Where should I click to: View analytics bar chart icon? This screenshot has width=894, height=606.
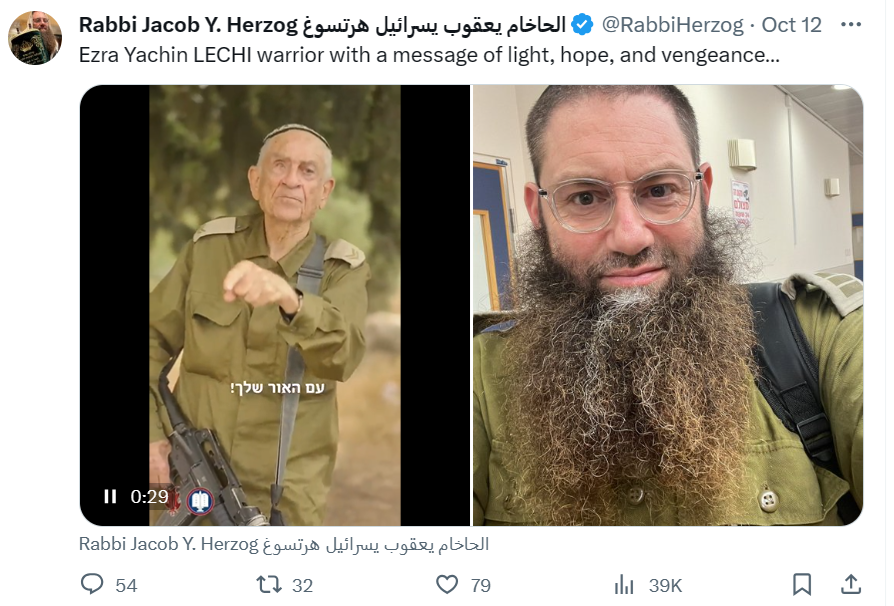[x=624, y=584]
